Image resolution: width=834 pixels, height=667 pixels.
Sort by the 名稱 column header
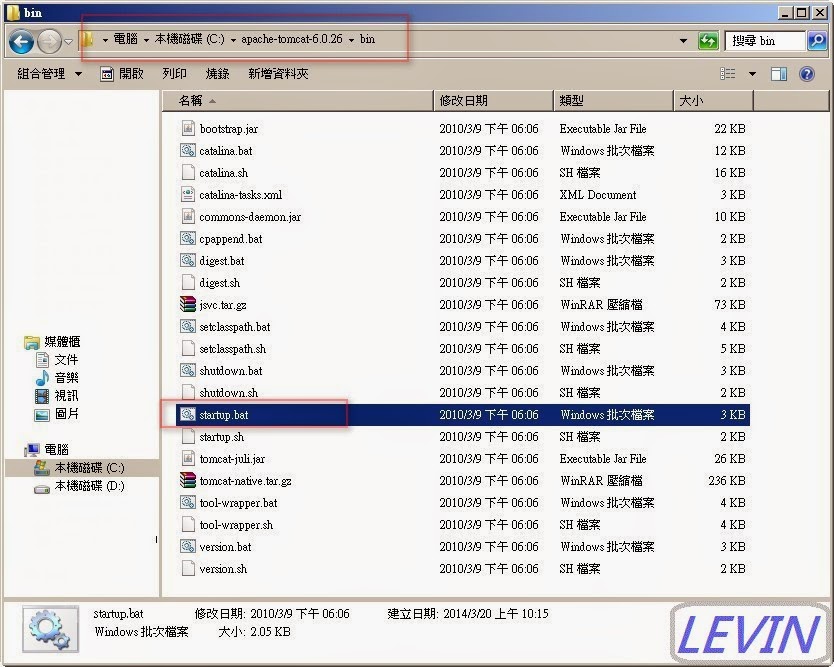298,101
